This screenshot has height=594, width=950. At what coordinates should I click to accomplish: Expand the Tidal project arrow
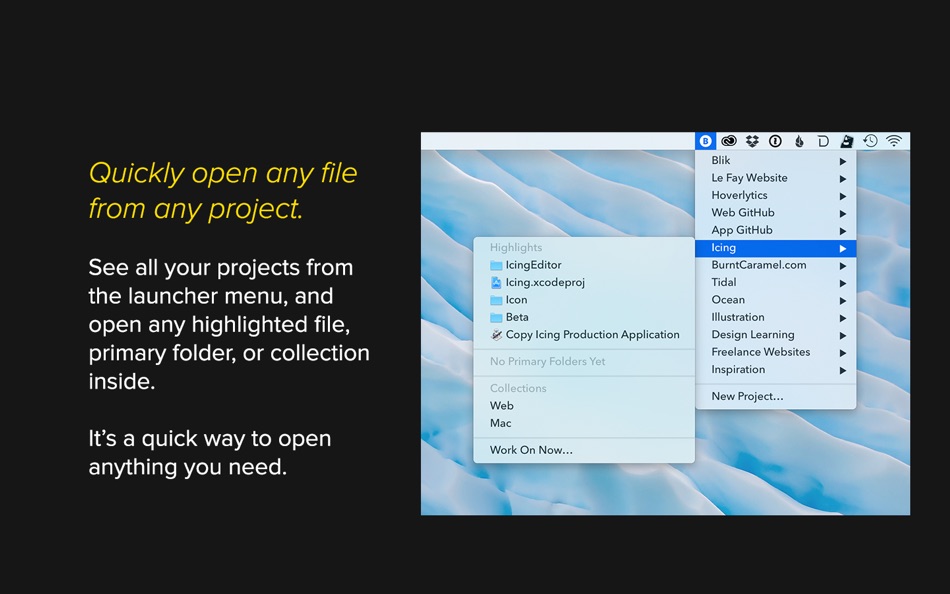(x=843, y=283)
